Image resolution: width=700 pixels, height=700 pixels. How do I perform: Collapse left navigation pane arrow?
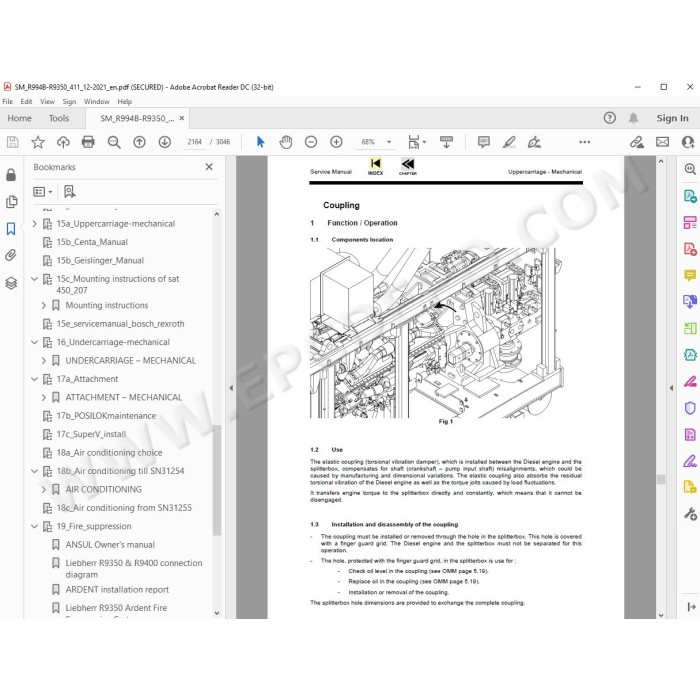[231, 388]
